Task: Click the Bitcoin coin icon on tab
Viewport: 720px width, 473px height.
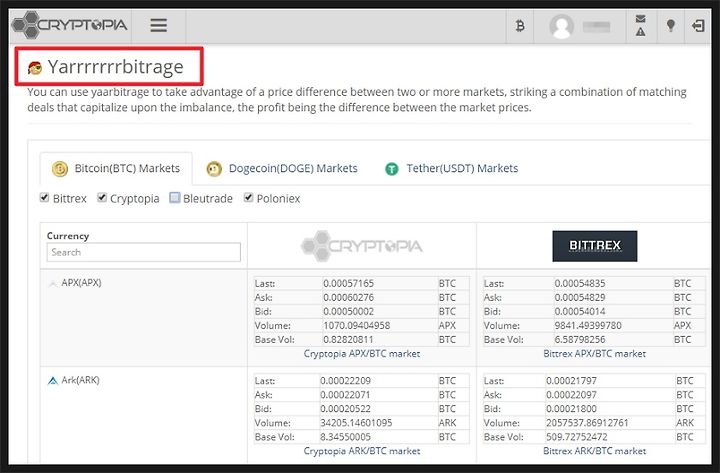Action: click(x=60, y=169)
